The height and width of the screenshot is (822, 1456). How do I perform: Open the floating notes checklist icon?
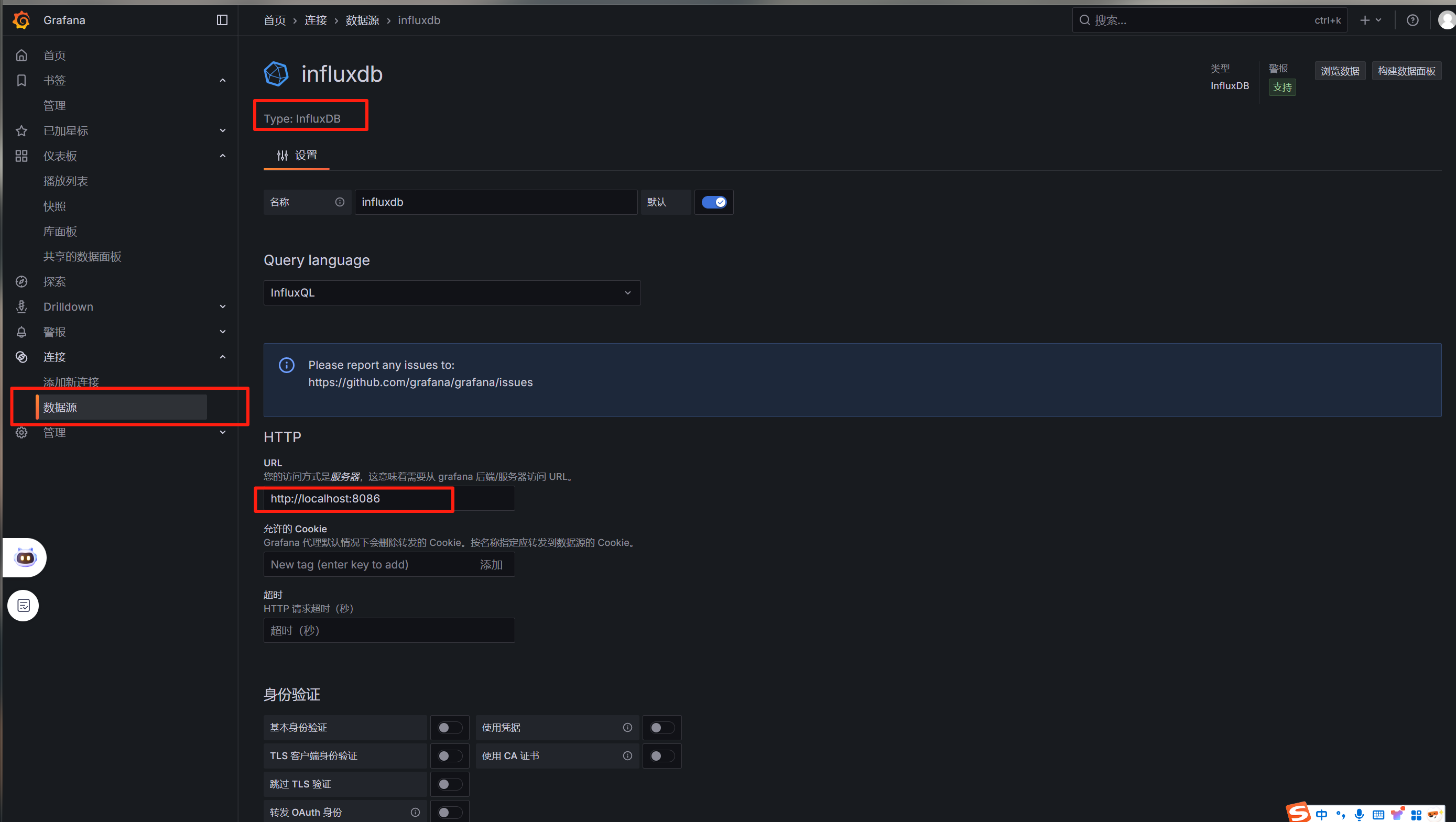(x=23, y=606)
